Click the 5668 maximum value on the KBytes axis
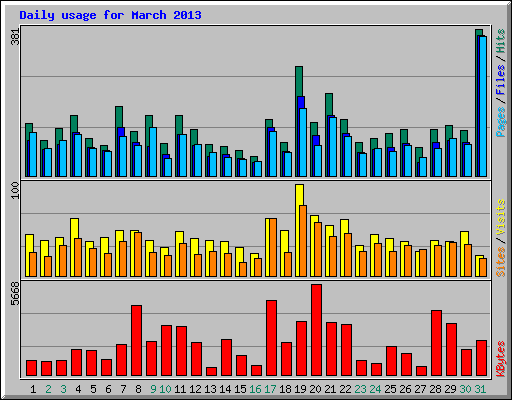Screen dimensions: 512x400 pos(15,293)
